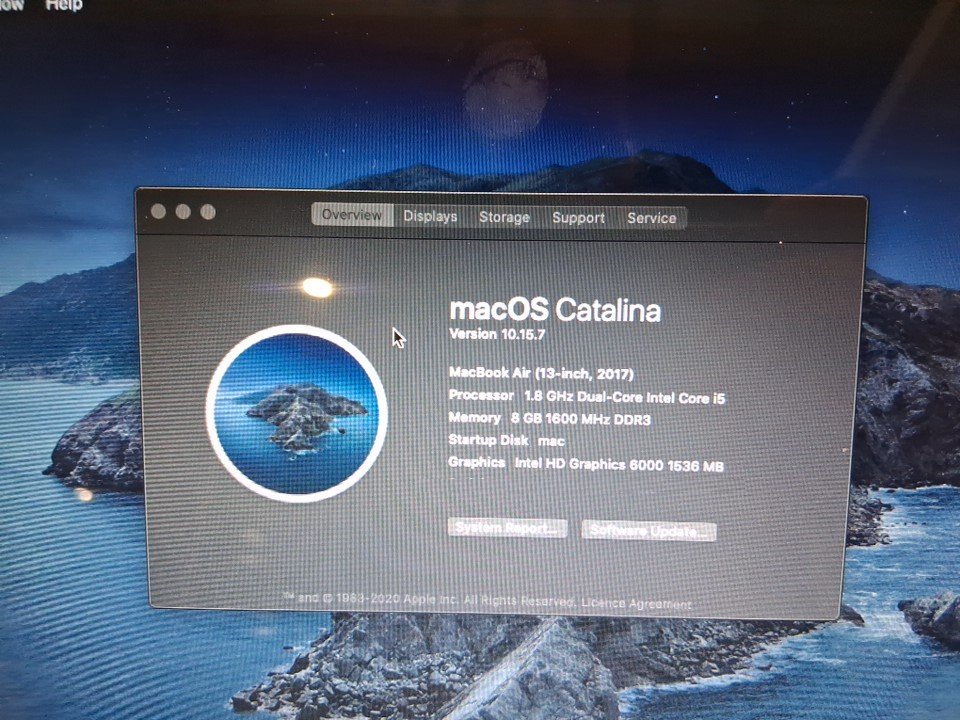Click the macOS Catalina island logo
The width and height of the screenshot is (960, 720).
(x=297, y=413)
